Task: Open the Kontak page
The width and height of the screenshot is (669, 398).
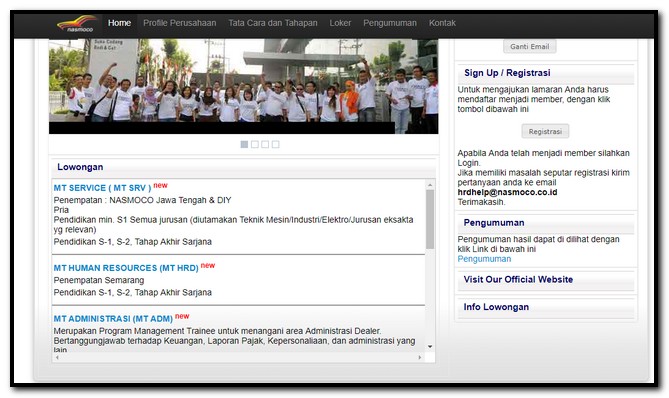Action: click(x=442, y=23)
